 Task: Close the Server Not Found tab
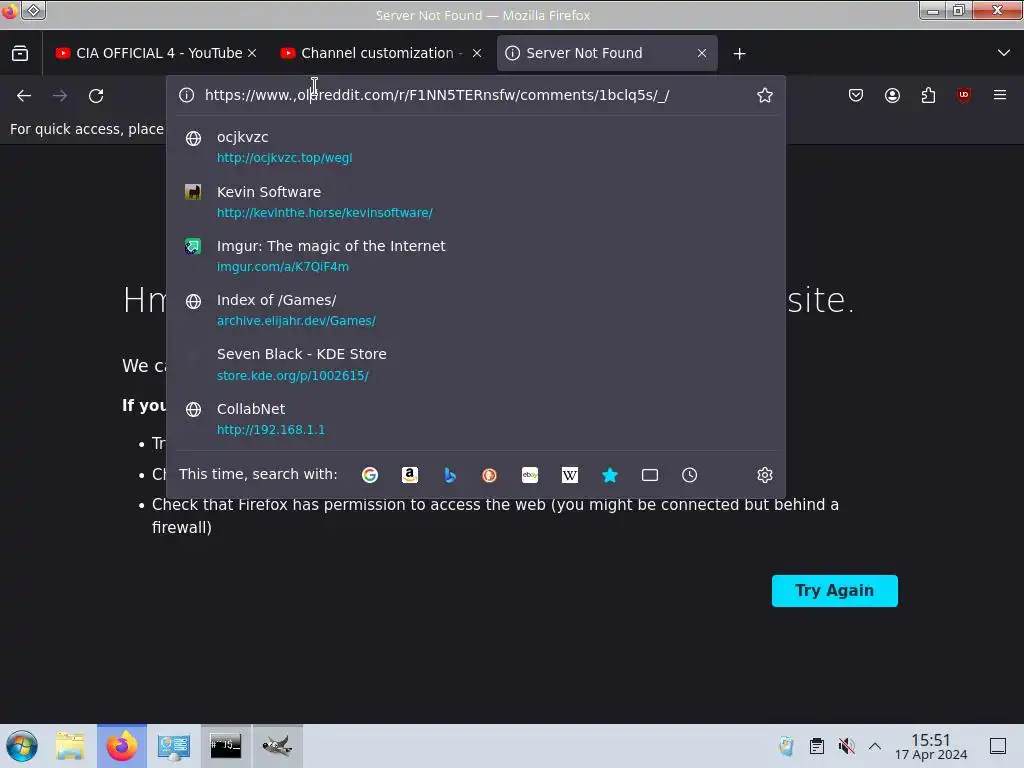click(702, 53)
